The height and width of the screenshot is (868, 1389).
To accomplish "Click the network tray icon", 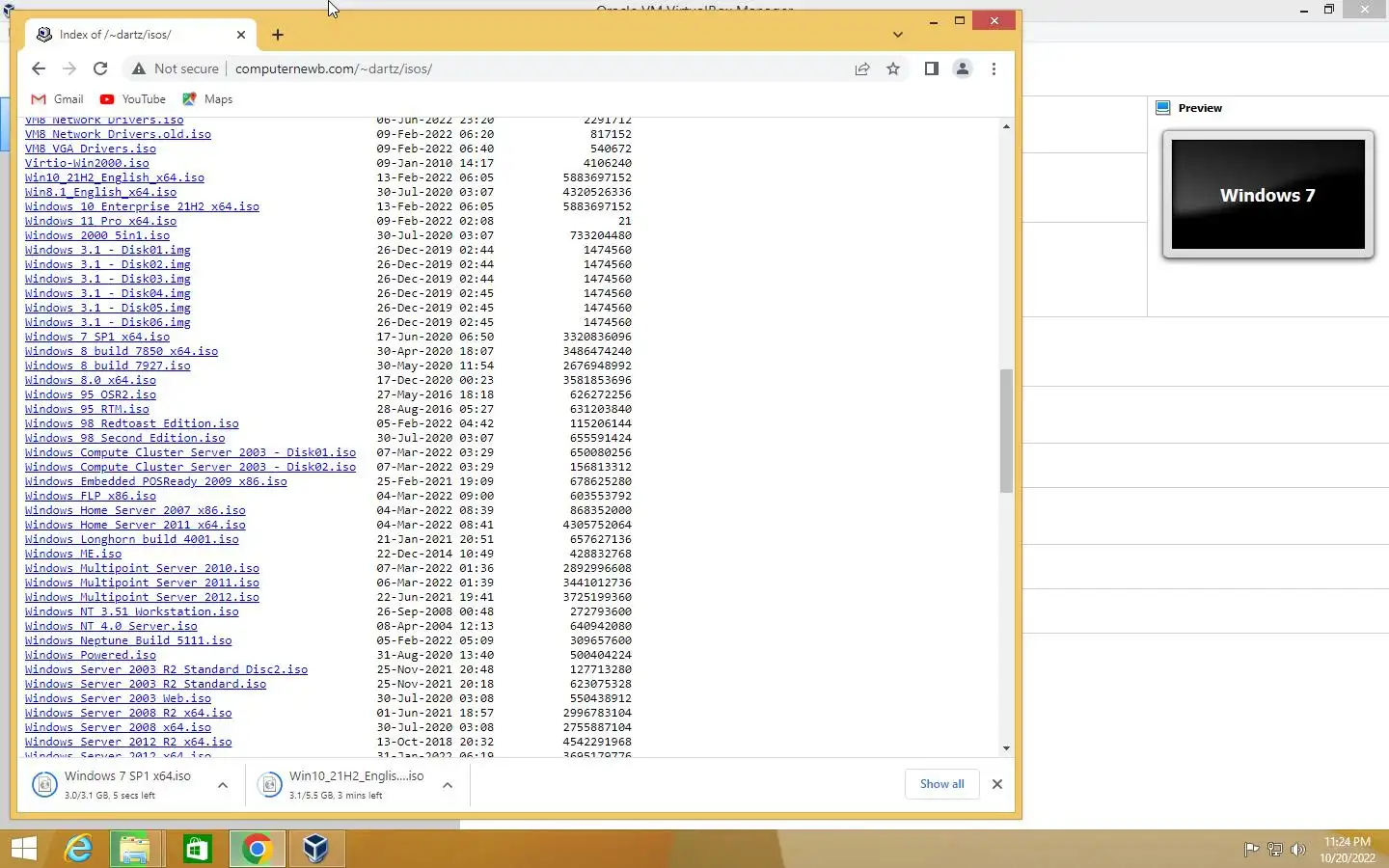I will pyautogui.click(x=1274, y=850).
